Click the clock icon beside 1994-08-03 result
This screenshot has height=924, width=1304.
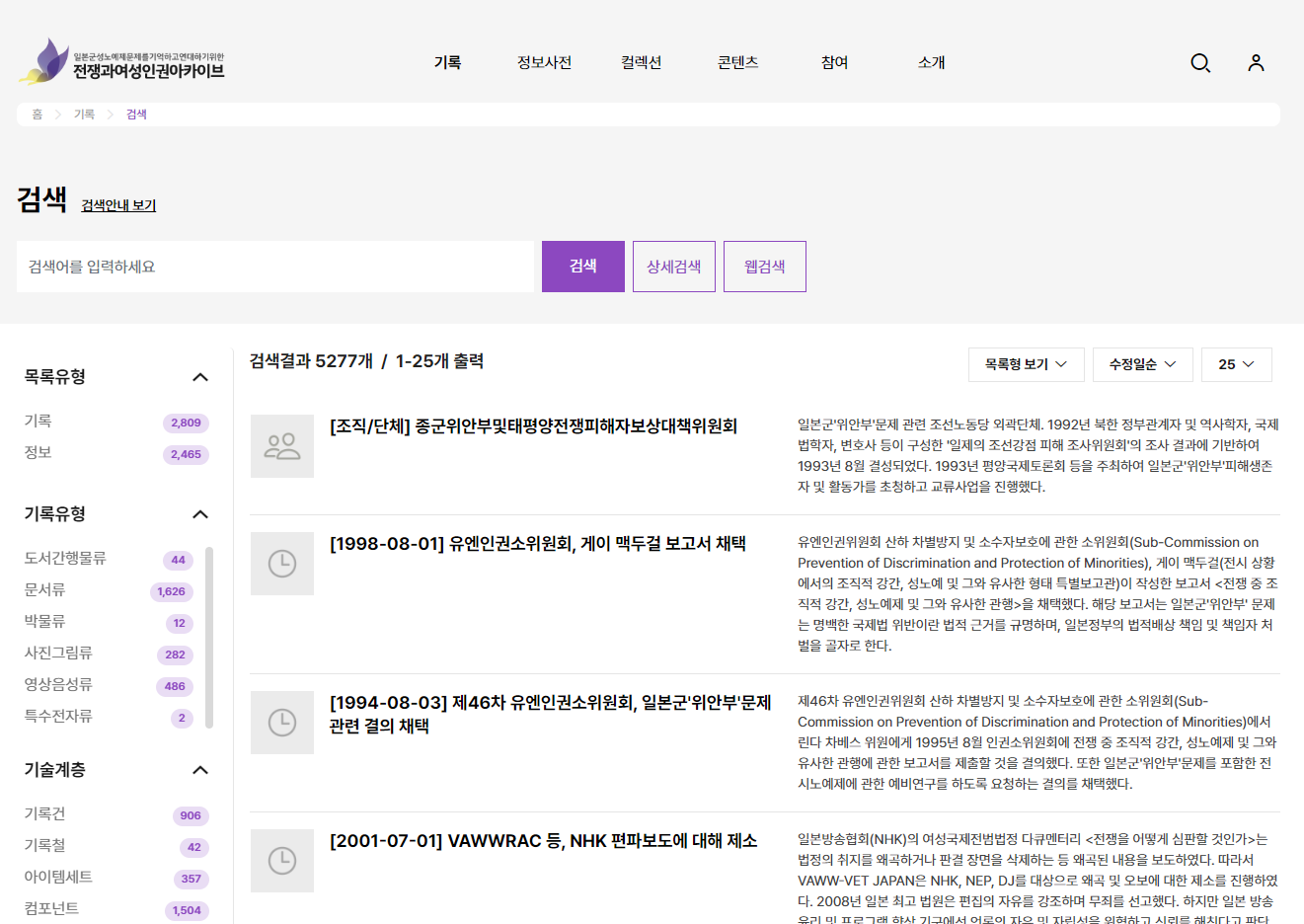(x=282, y=723)
